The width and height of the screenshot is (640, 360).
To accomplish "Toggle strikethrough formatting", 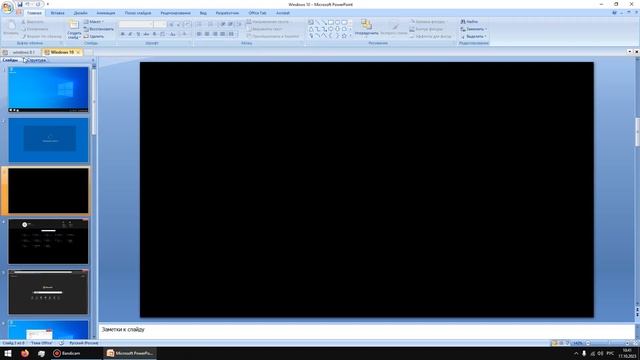I will 146,34.
